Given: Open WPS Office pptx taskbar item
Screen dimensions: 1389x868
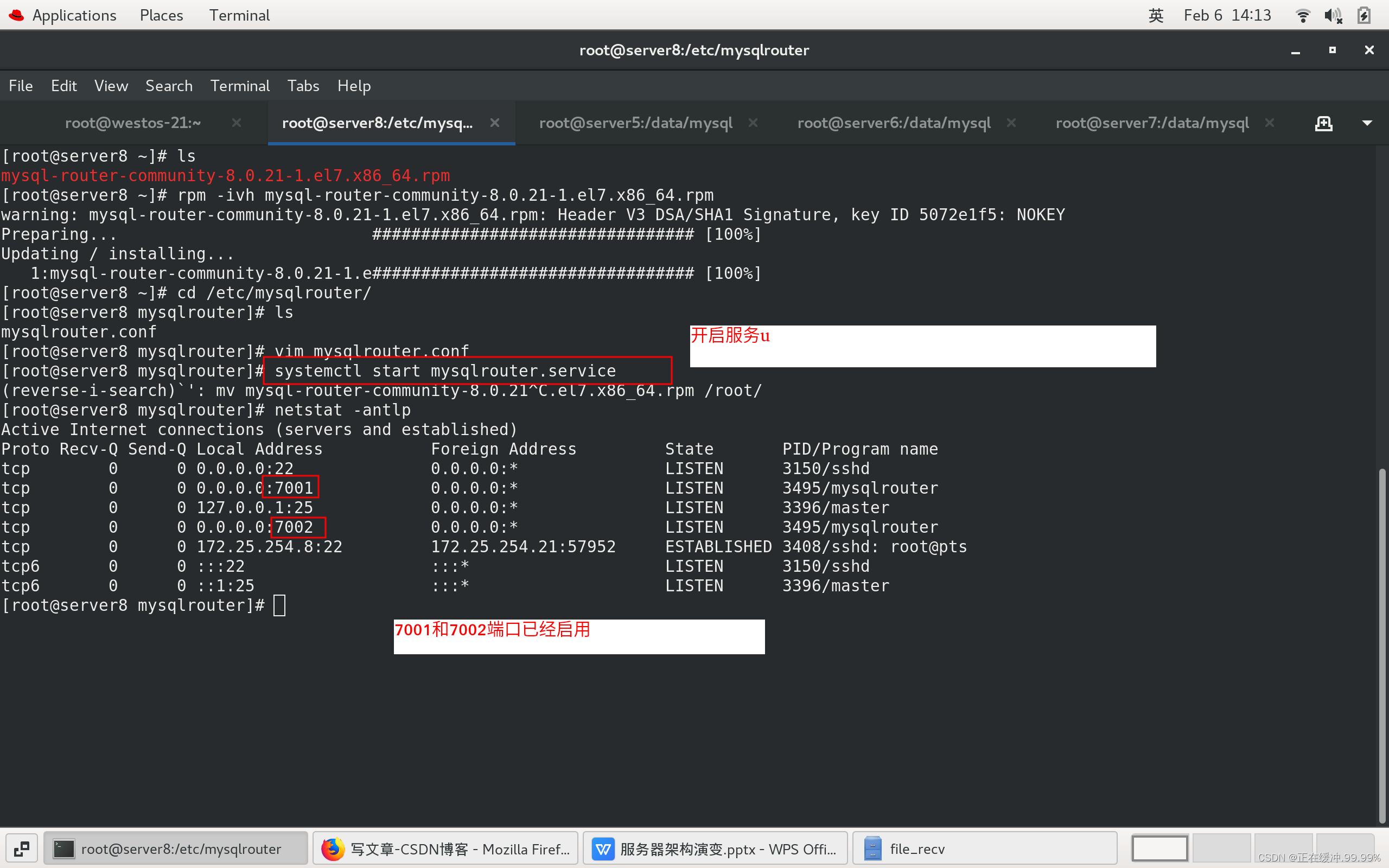Looking at the screenshot, I should (x=715, y=848).
